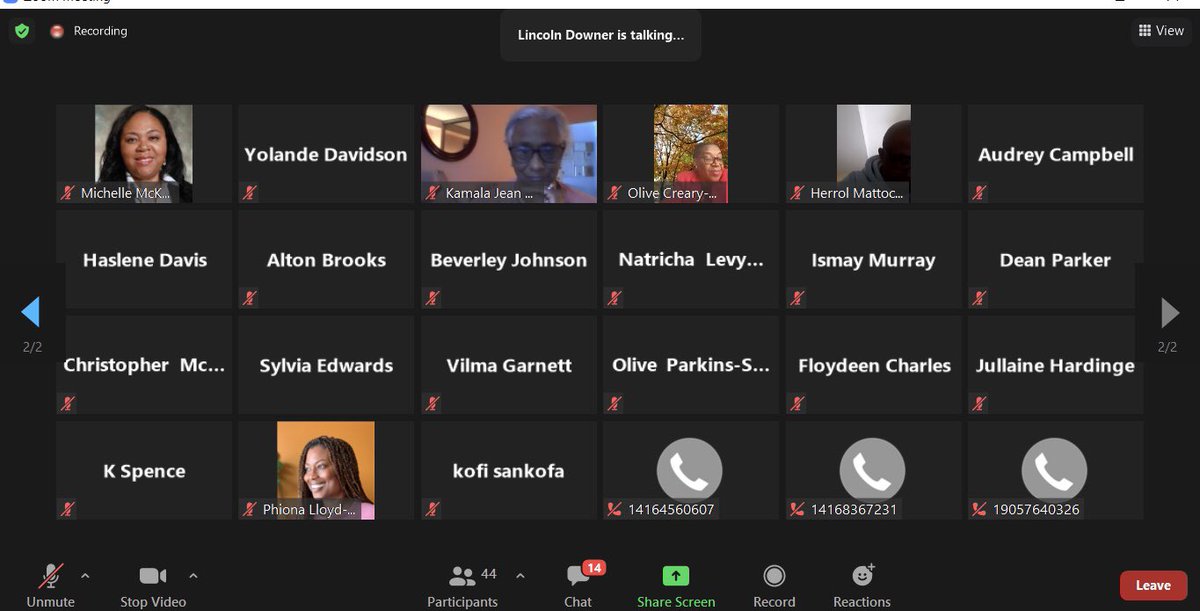Click phone icon for caller 14168367231
This screenshot has height=611, width=1200.
point(872,469)
